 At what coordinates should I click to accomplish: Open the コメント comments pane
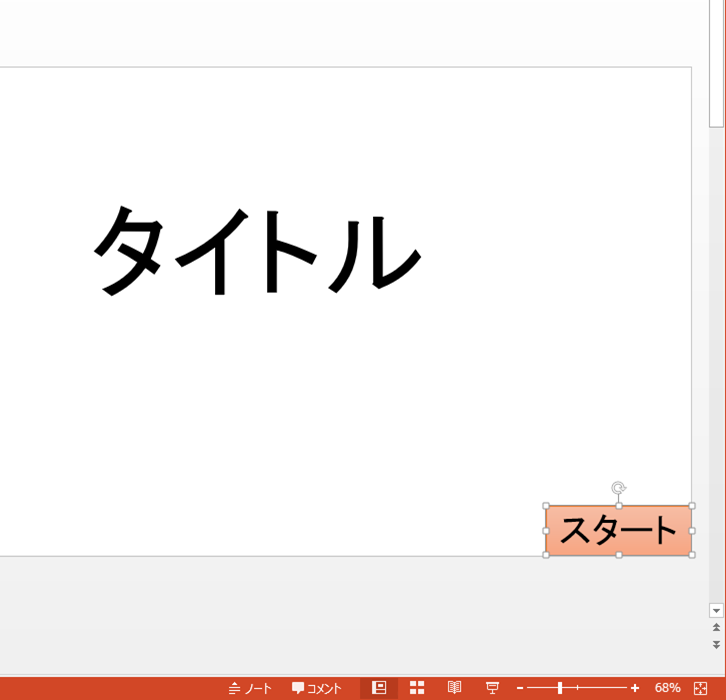click(x=317, y=688)
